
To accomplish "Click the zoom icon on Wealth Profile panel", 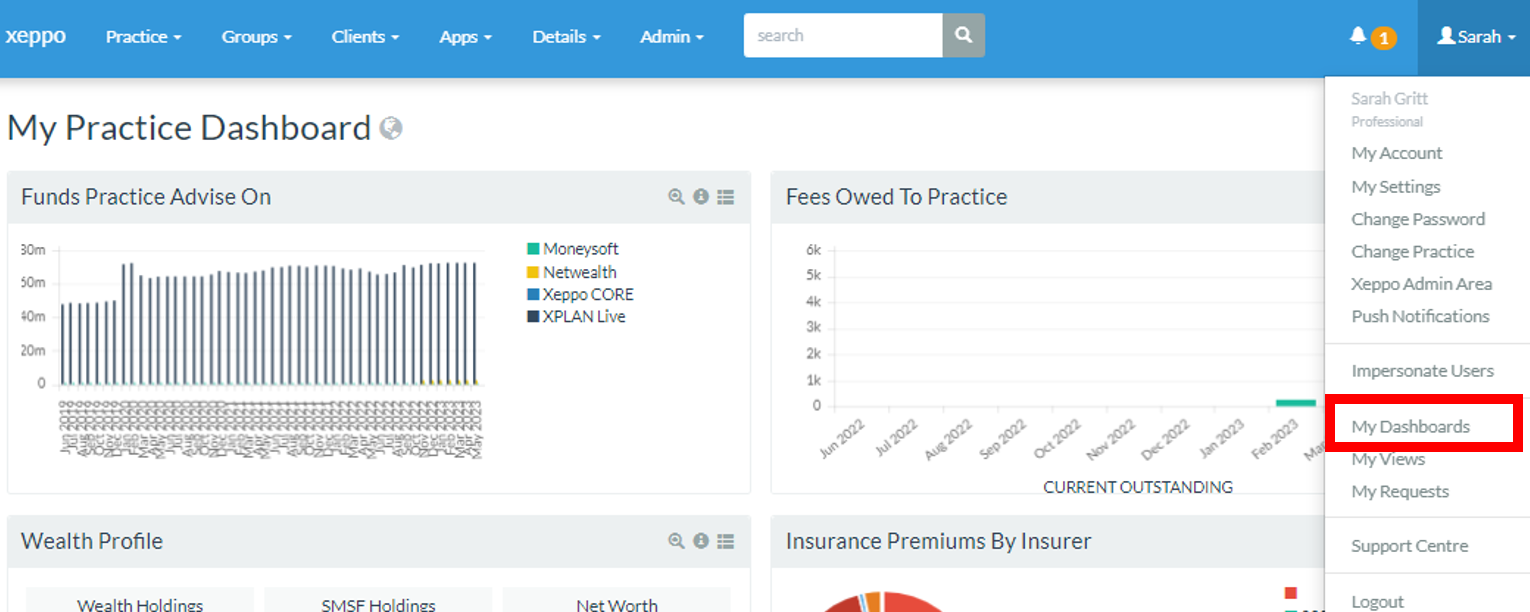I will [x=677, y=541].
